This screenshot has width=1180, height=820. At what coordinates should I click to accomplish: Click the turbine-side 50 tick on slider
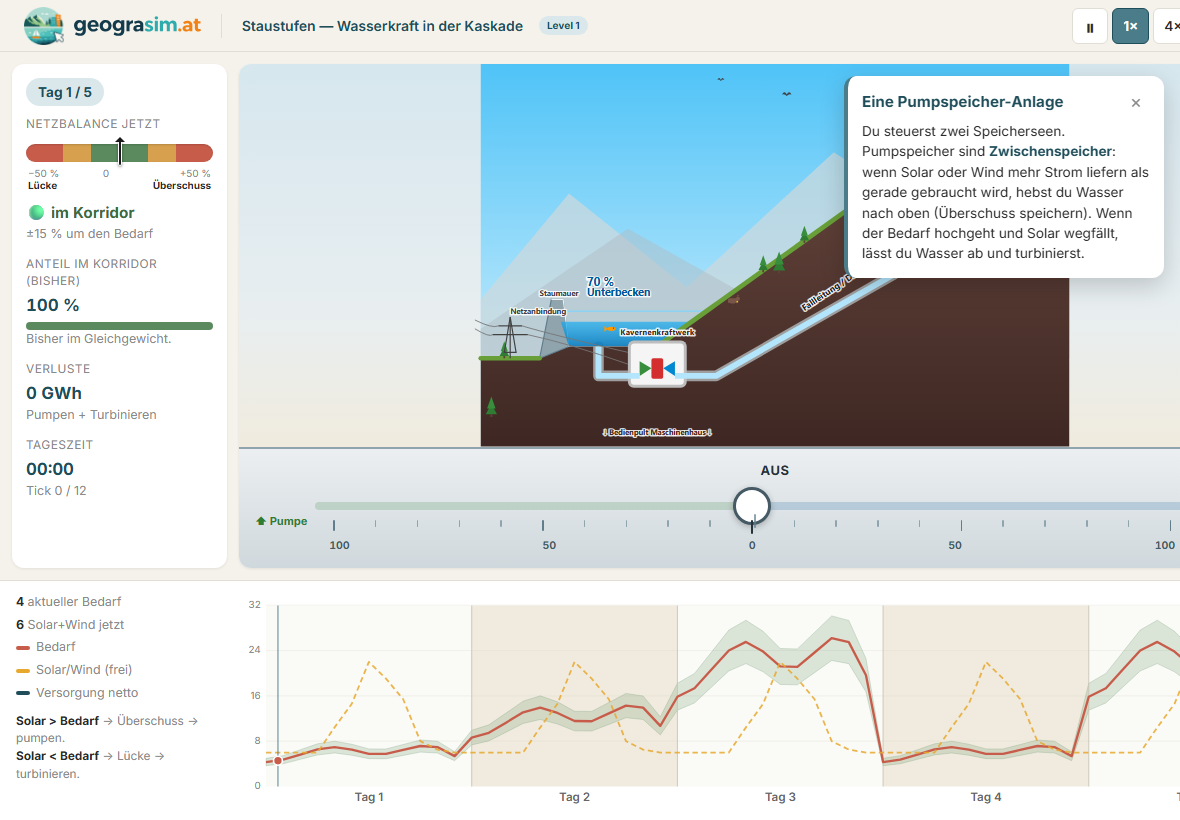click(961, 525)
